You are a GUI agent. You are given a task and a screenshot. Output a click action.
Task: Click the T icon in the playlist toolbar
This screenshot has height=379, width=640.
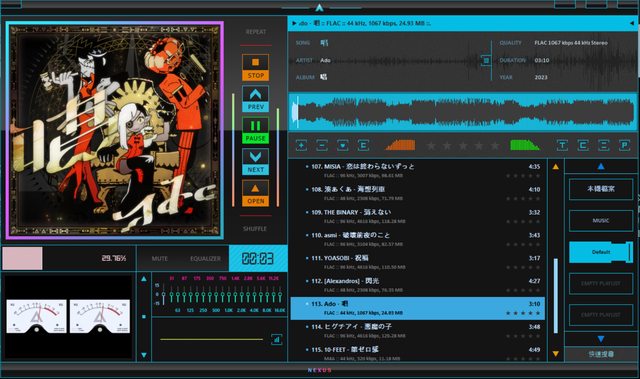[562, 145]
